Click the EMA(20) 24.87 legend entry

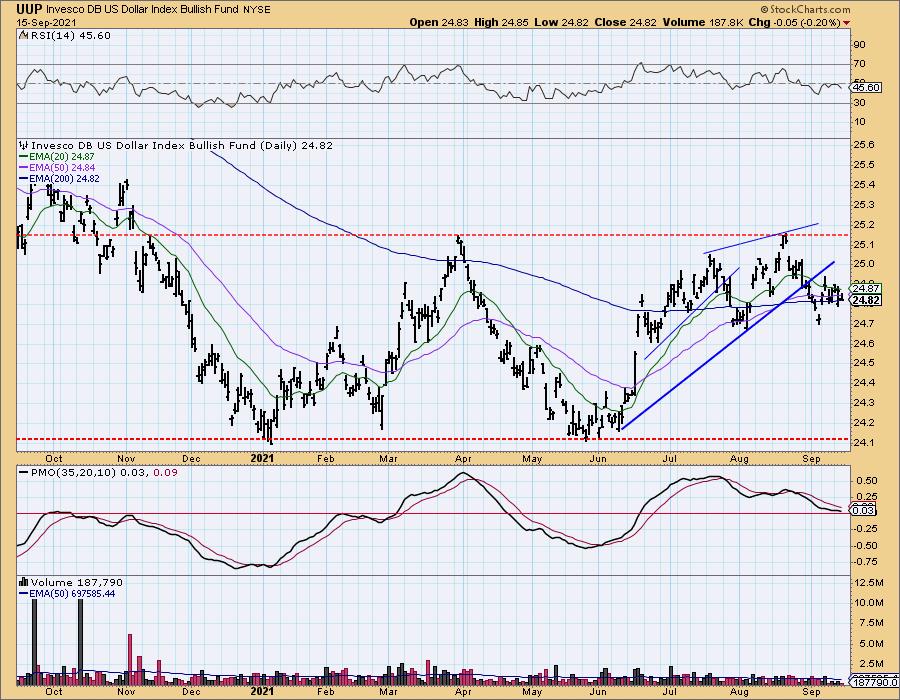click(57, 157)
